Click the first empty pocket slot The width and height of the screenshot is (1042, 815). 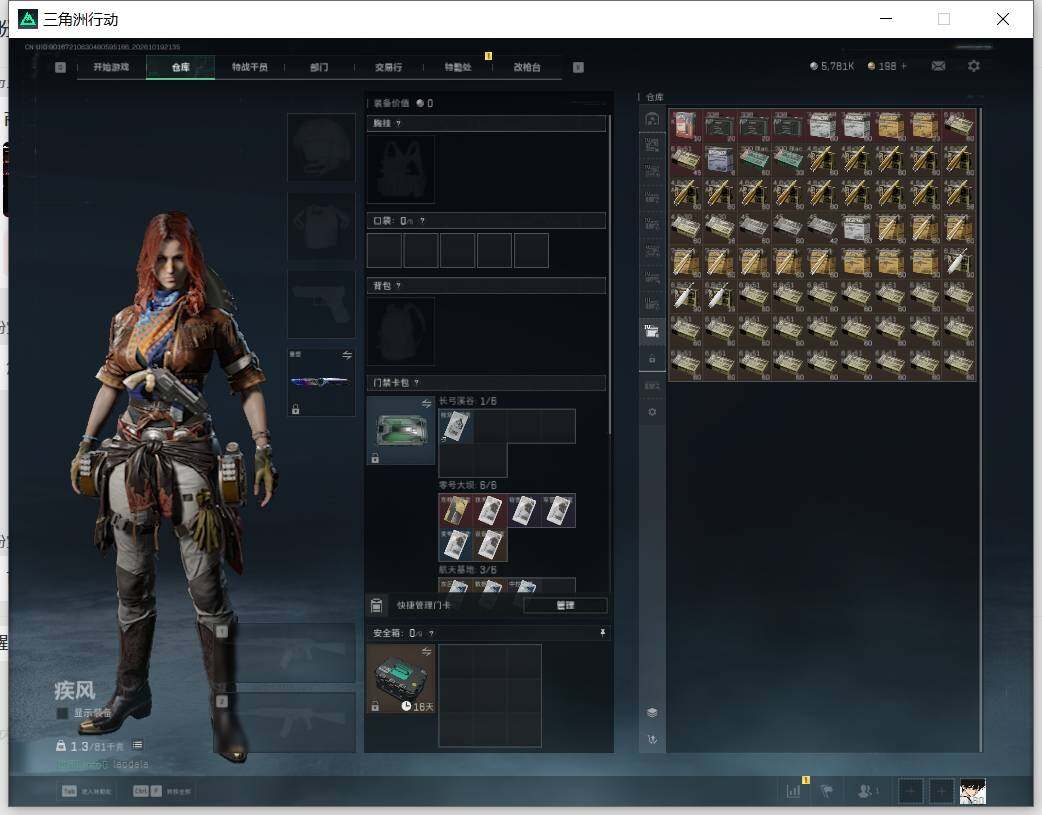point(384,250)
